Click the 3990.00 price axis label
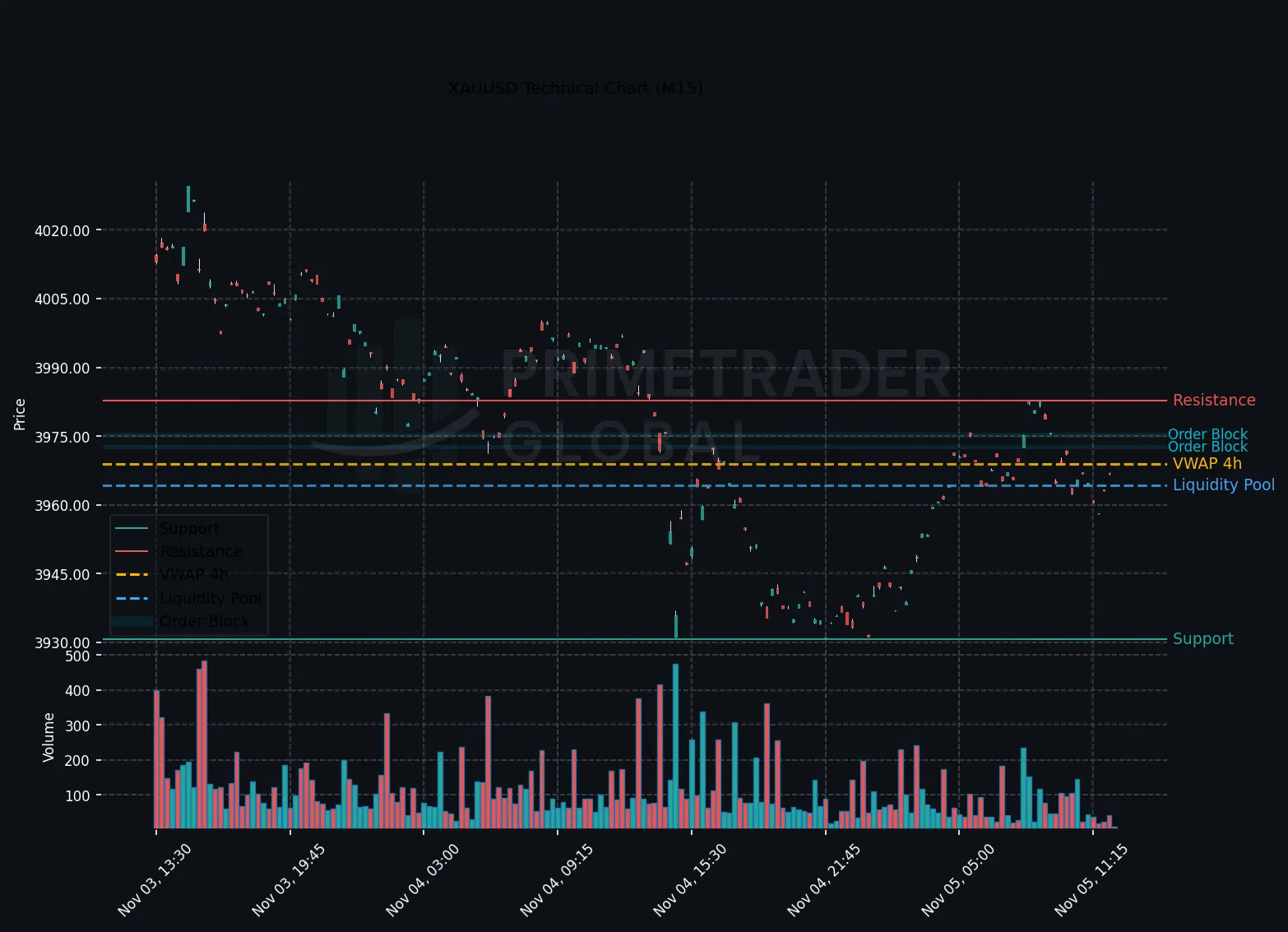This screenshot has height=932, width=1288. pyautogui.click(x=62, y=368)
